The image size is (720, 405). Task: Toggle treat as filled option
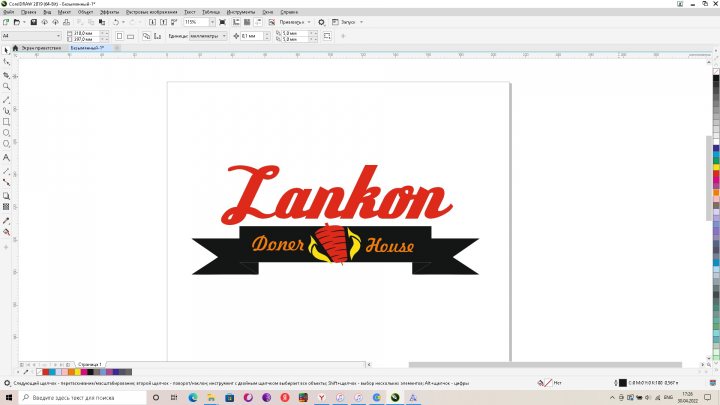(327, 36)
